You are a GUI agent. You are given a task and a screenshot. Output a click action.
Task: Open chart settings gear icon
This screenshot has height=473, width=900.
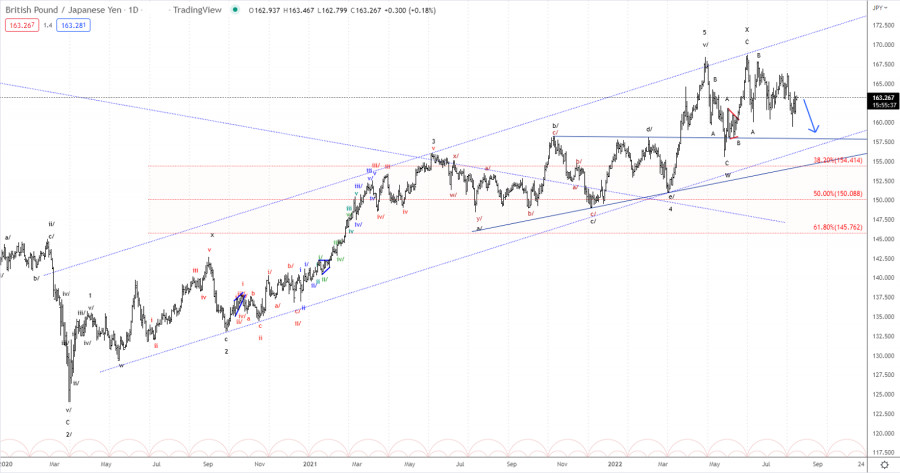pos(885,464)
